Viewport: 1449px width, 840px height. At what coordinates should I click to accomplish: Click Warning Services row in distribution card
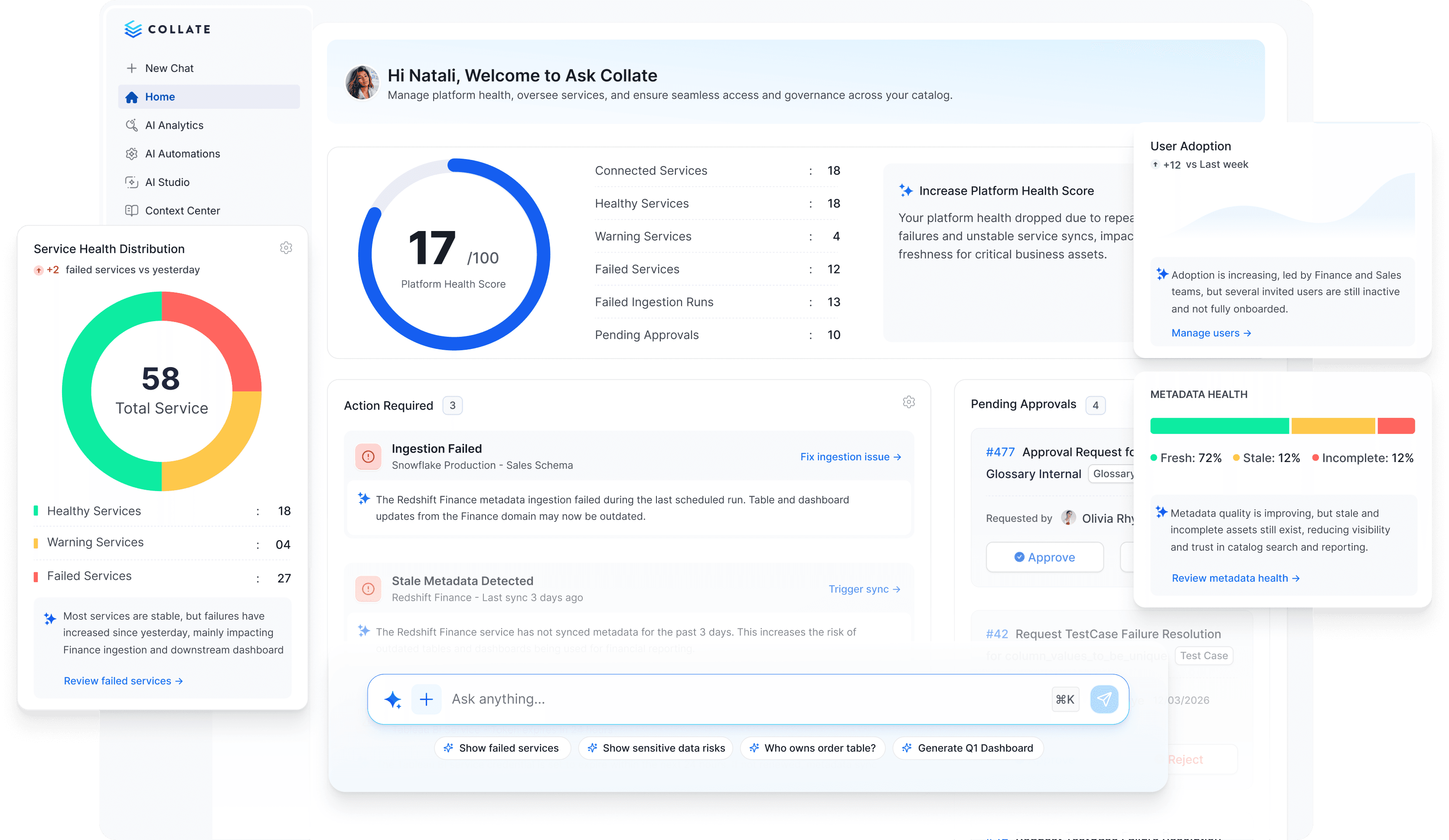click(x=162, y=543)
